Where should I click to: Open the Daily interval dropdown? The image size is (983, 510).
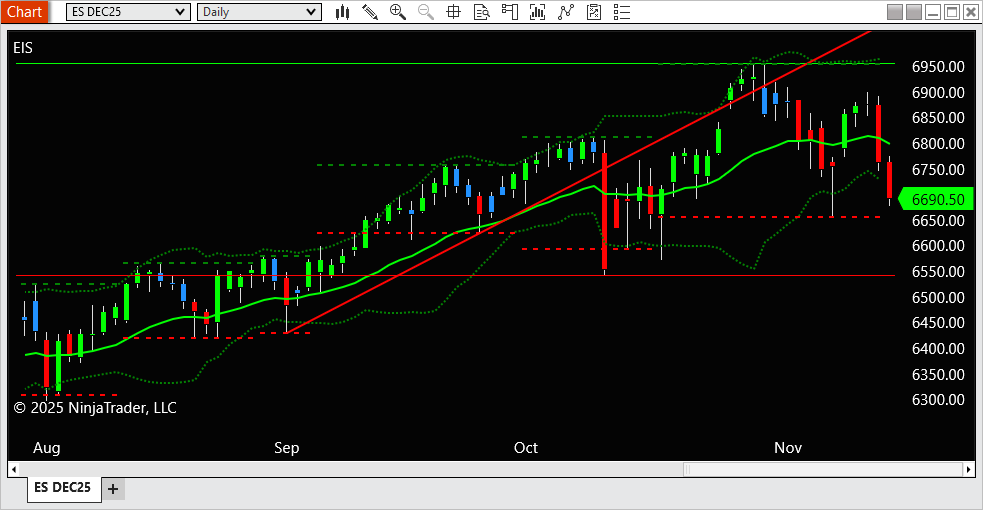259,12
